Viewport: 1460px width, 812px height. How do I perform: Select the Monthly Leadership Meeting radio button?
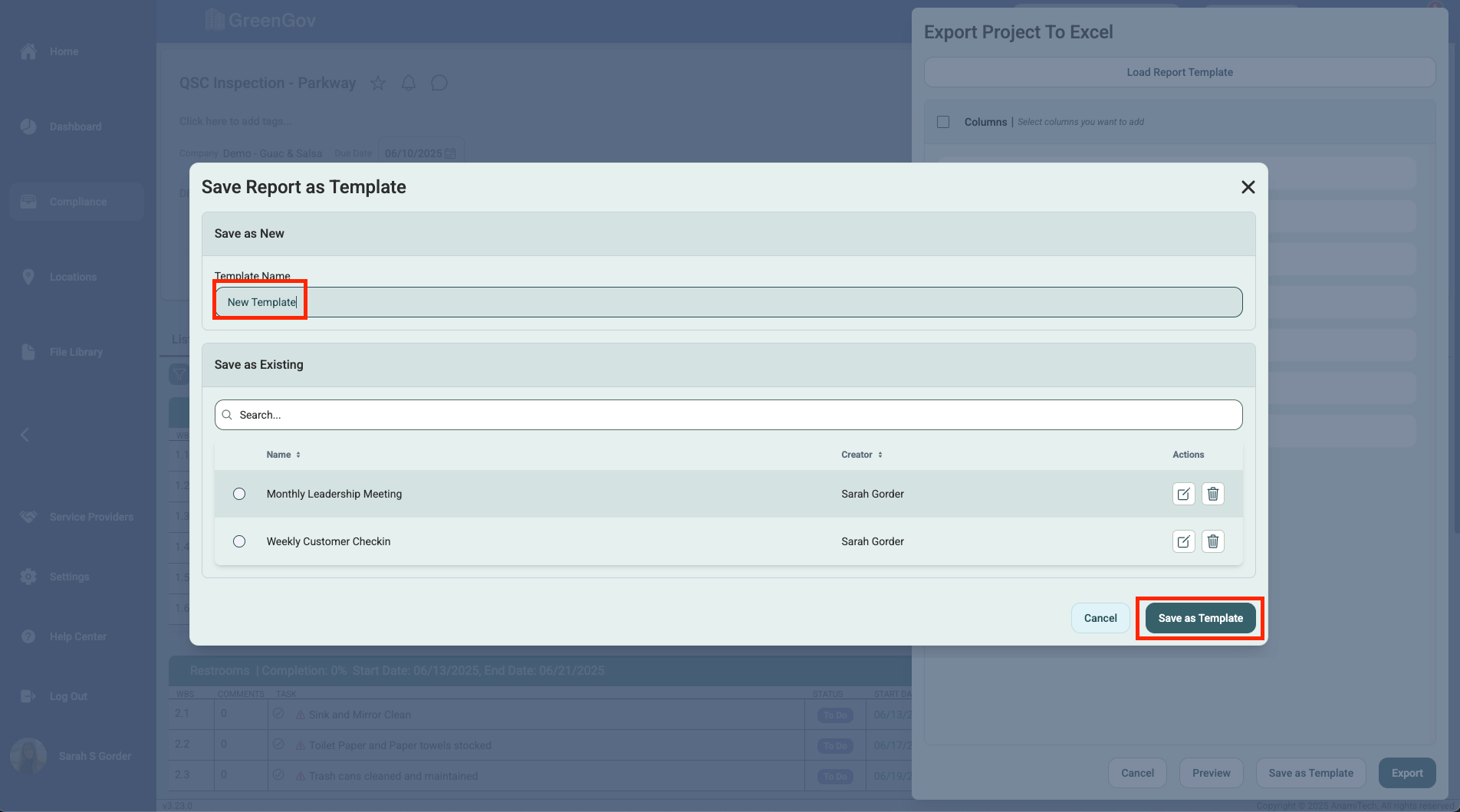point(239,494)
